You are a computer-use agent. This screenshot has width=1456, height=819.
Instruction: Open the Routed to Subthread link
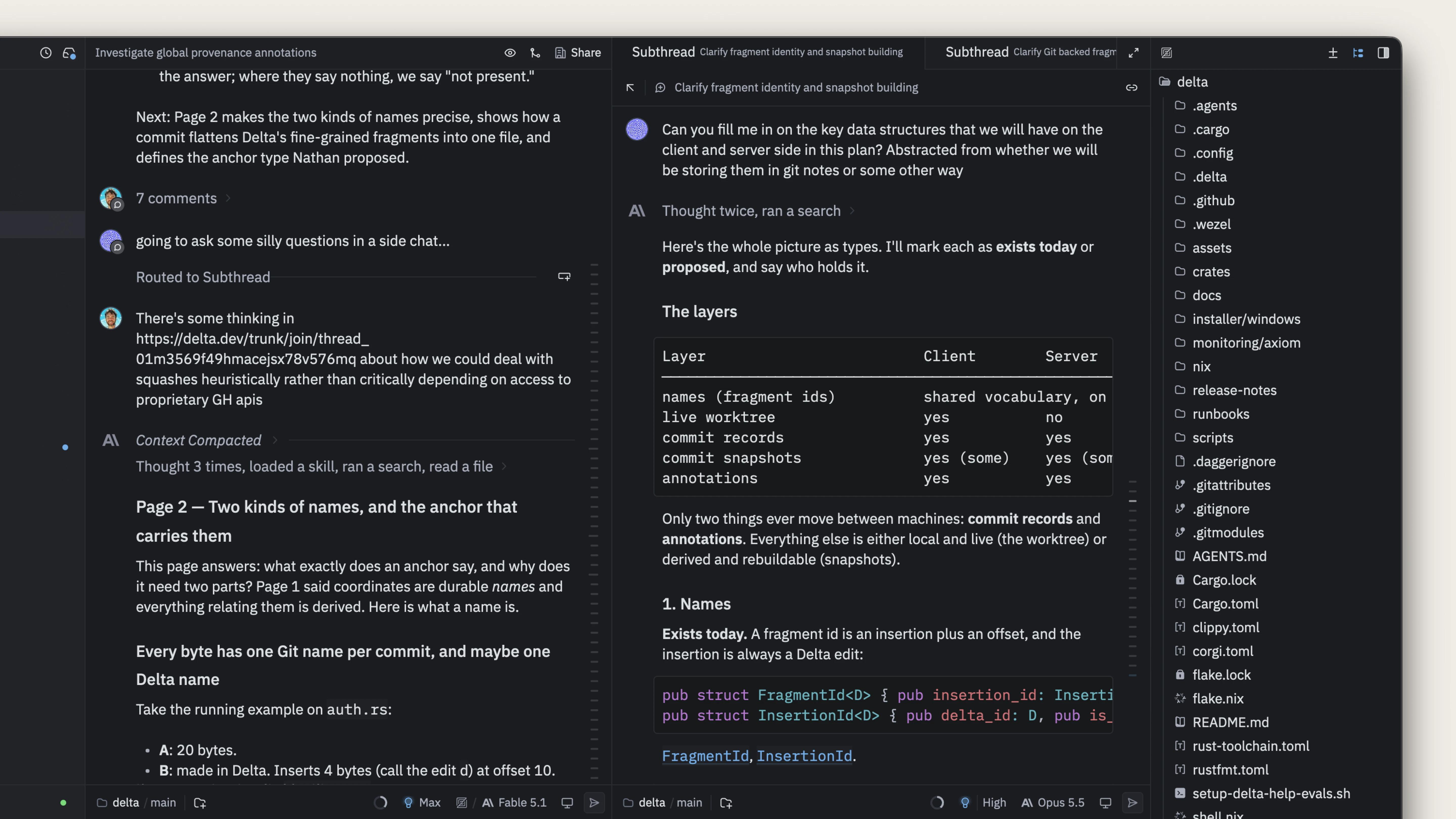click(203, 277)
